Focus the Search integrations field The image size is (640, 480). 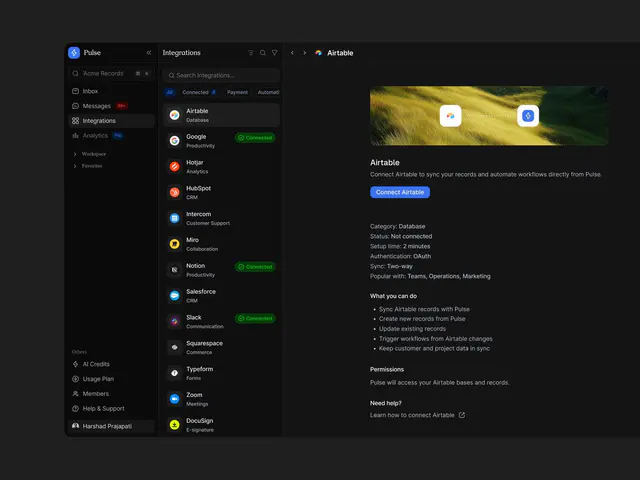221,76
